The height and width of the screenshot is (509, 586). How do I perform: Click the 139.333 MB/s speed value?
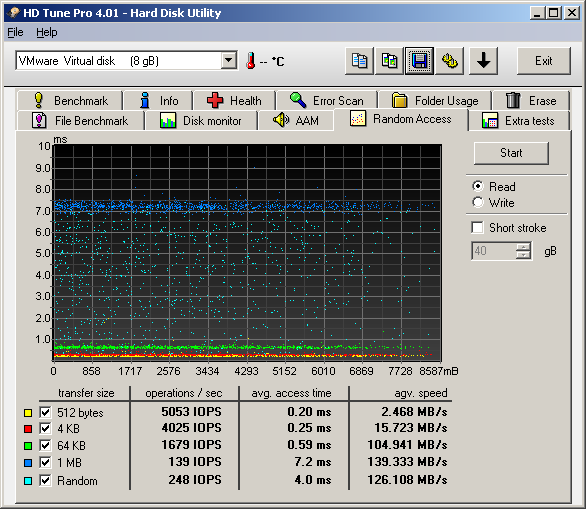pos(407,462)
